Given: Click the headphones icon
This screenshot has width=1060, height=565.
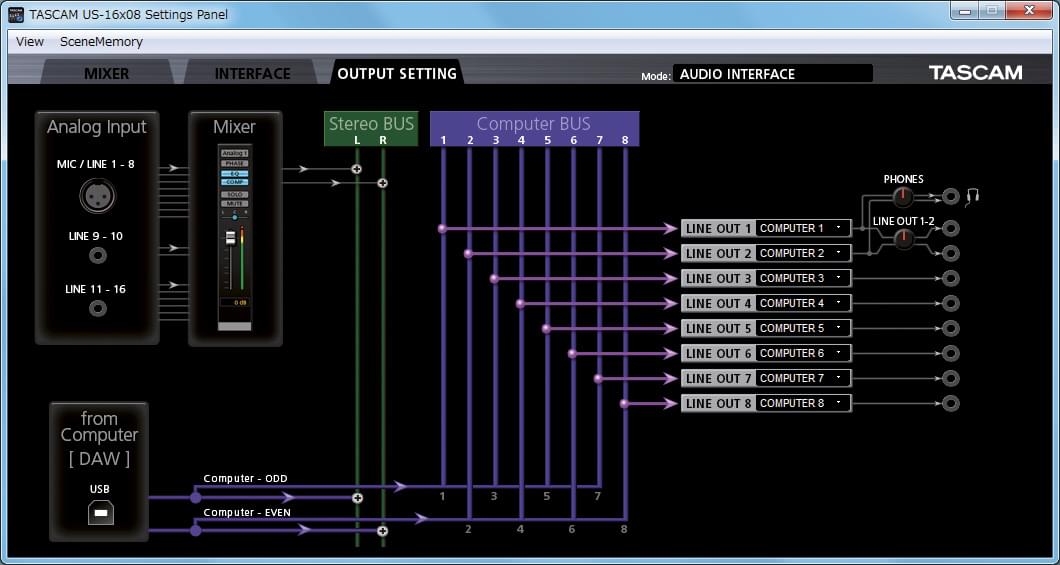Looking at the screenshot, I should pyautogui.click(x=972, y=197).
